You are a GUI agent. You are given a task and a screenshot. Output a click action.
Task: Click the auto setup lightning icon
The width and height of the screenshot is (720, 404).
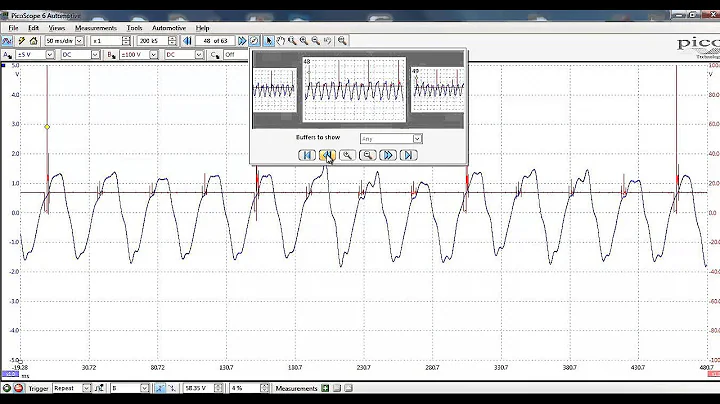coord(21,41)
